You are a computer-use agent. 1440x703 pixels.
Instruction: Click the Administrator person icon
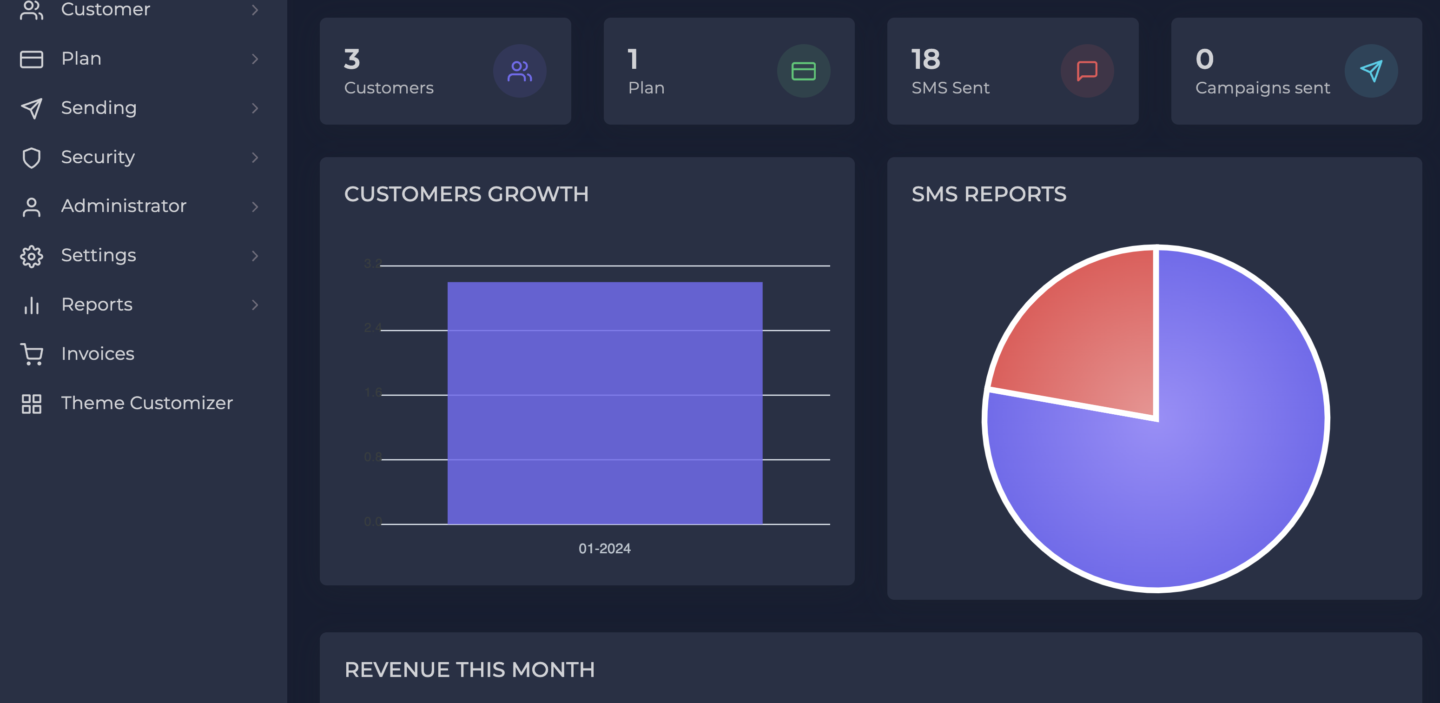pyautogui.click(x=32, y=207)
